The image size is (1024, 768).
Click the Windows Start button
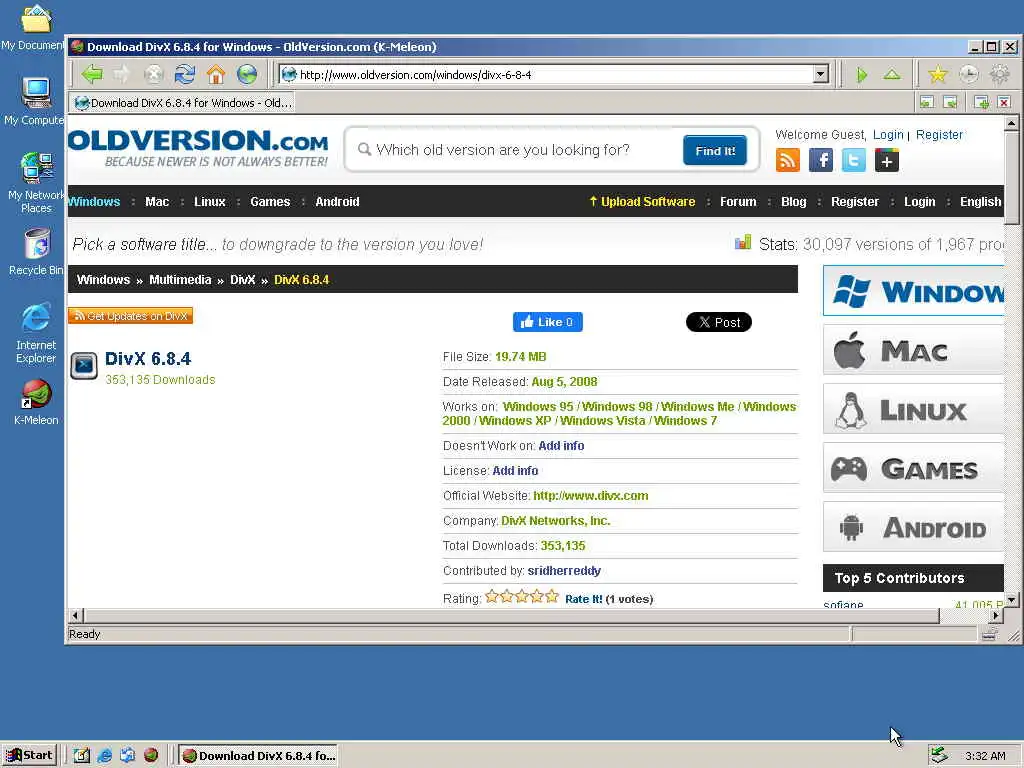point(29,756)
